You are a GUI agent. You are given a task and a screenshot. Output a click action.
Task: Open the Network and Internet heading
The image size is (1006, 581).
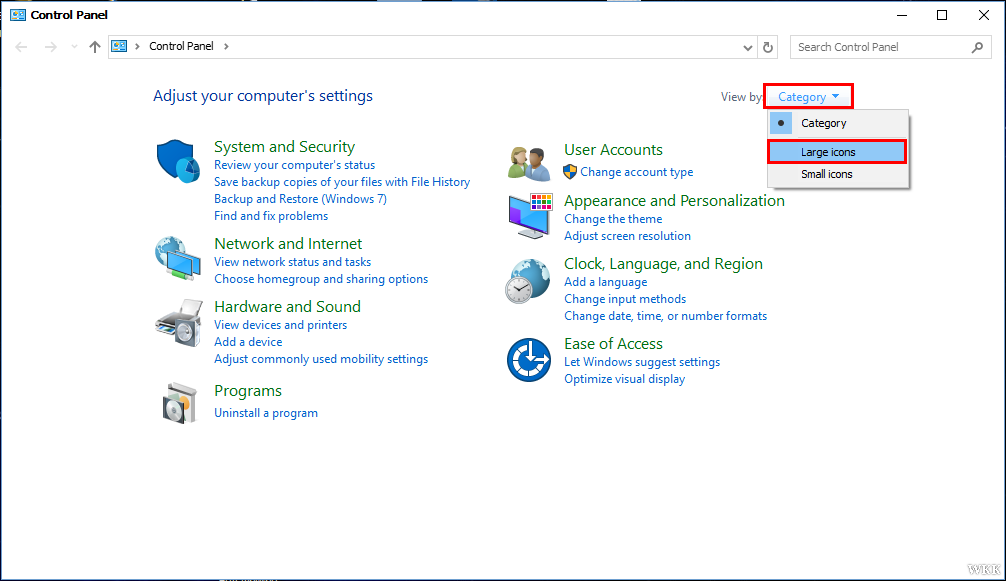tap(288, 244)
